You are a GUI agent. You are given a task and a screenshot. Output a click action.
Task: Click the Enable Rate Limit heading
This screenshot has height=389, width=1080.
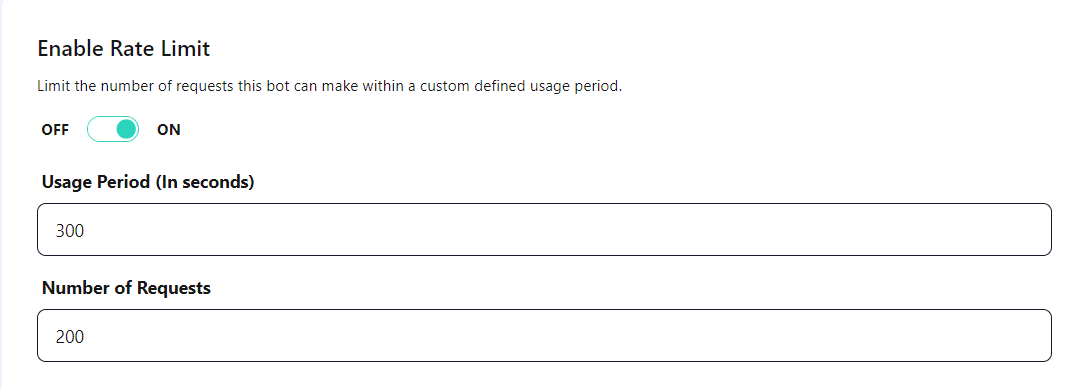(123, 49)
